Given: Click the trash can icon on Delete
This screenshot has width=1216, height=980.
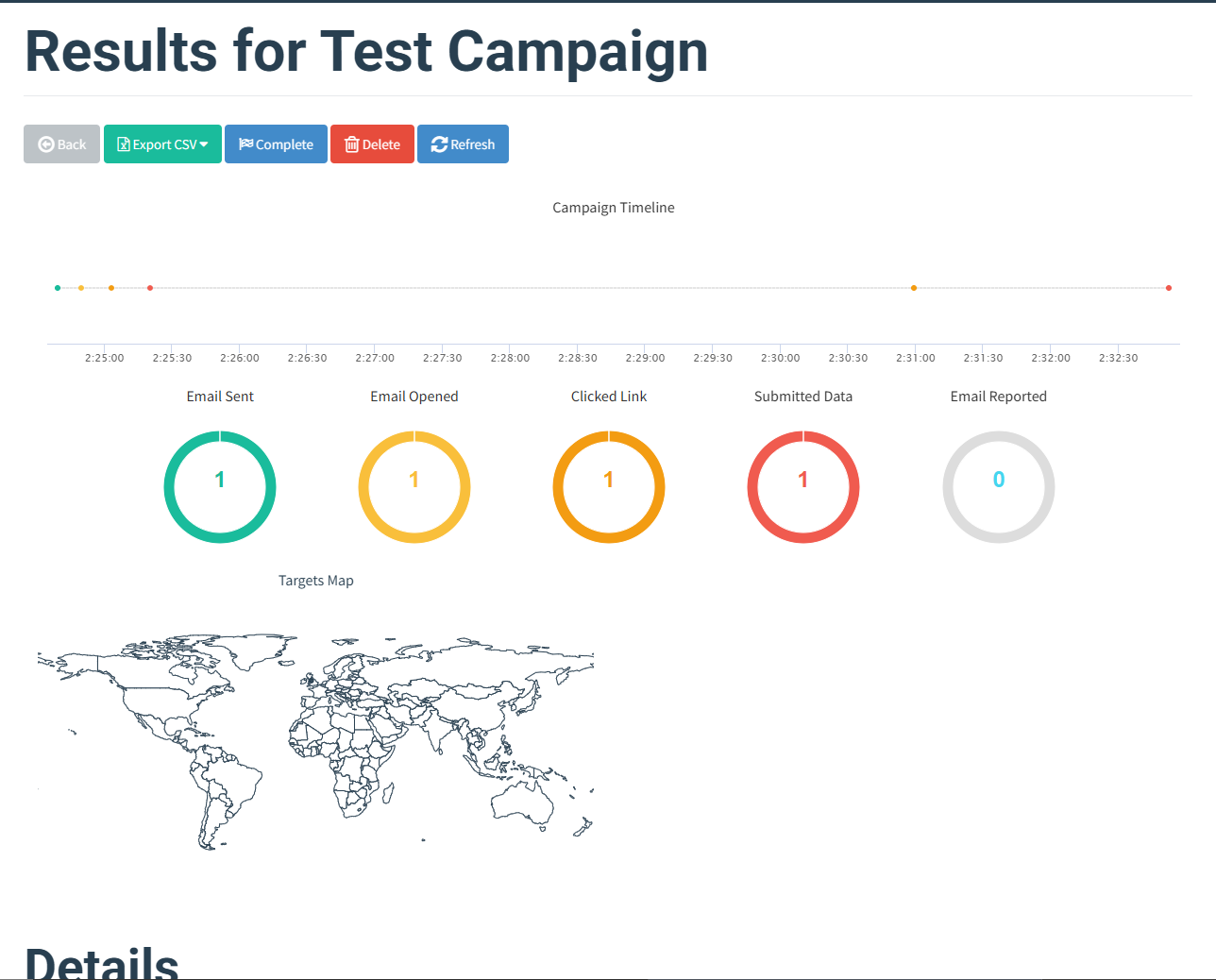Looking at the screenshot, I should tap(352, 144).
